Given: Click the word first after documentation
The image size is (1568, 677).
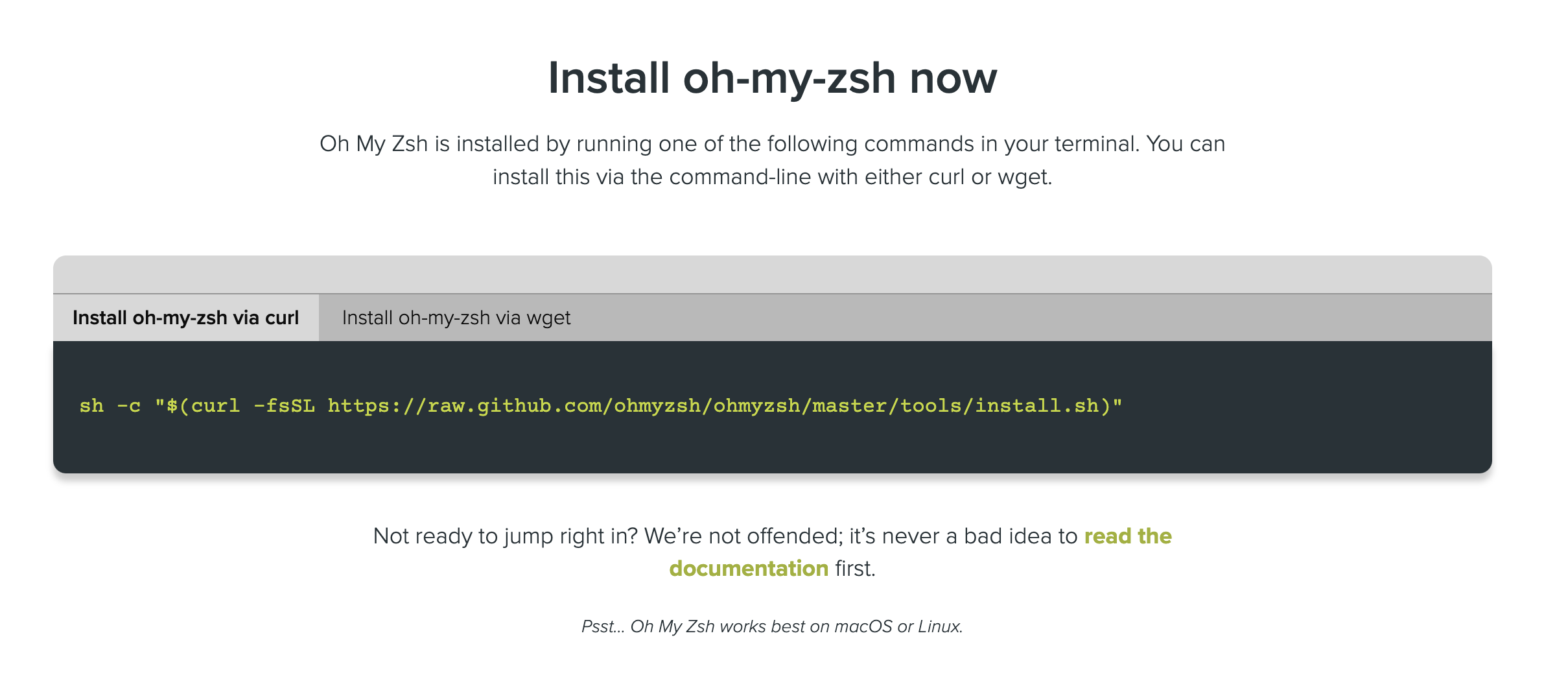Looking at the screenshot, I should (855, 569).
